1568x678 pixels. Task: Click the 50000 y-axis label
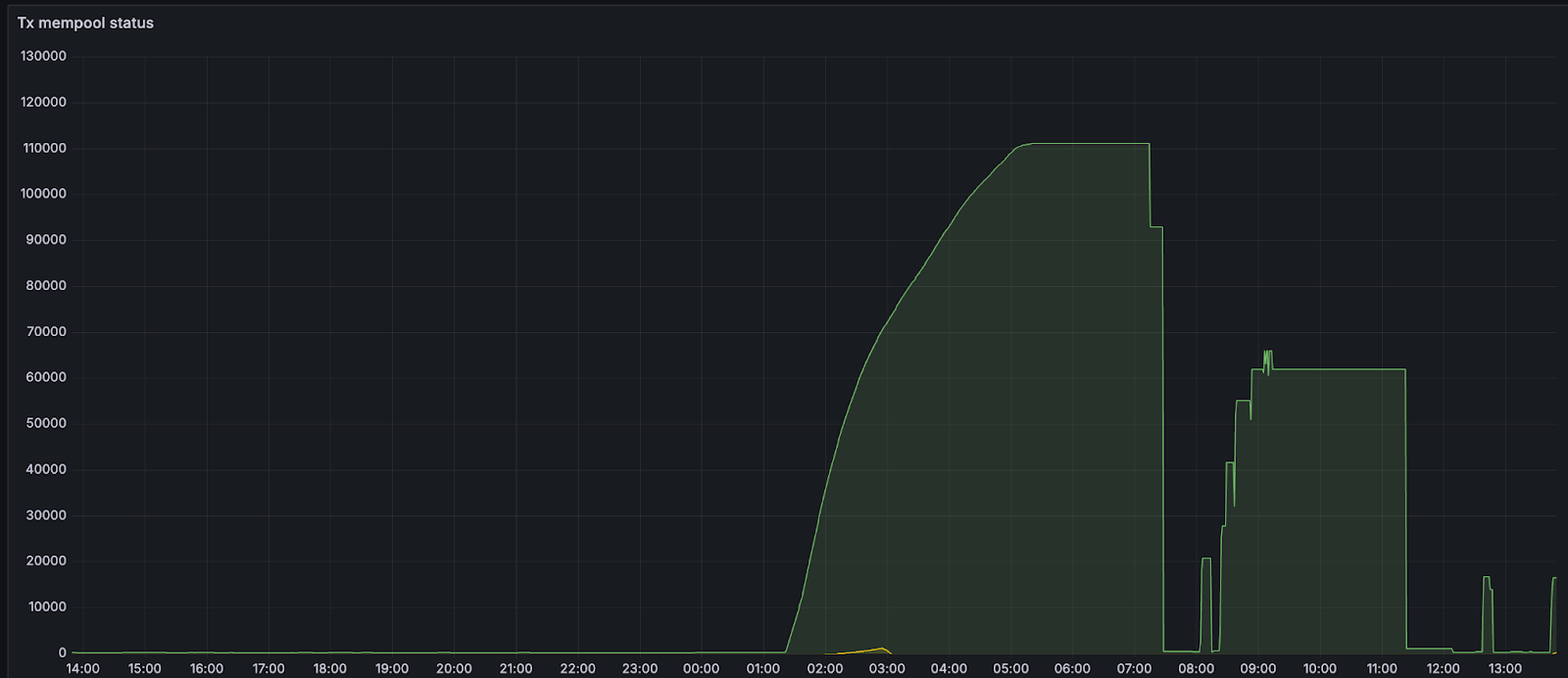coord(47,423)
